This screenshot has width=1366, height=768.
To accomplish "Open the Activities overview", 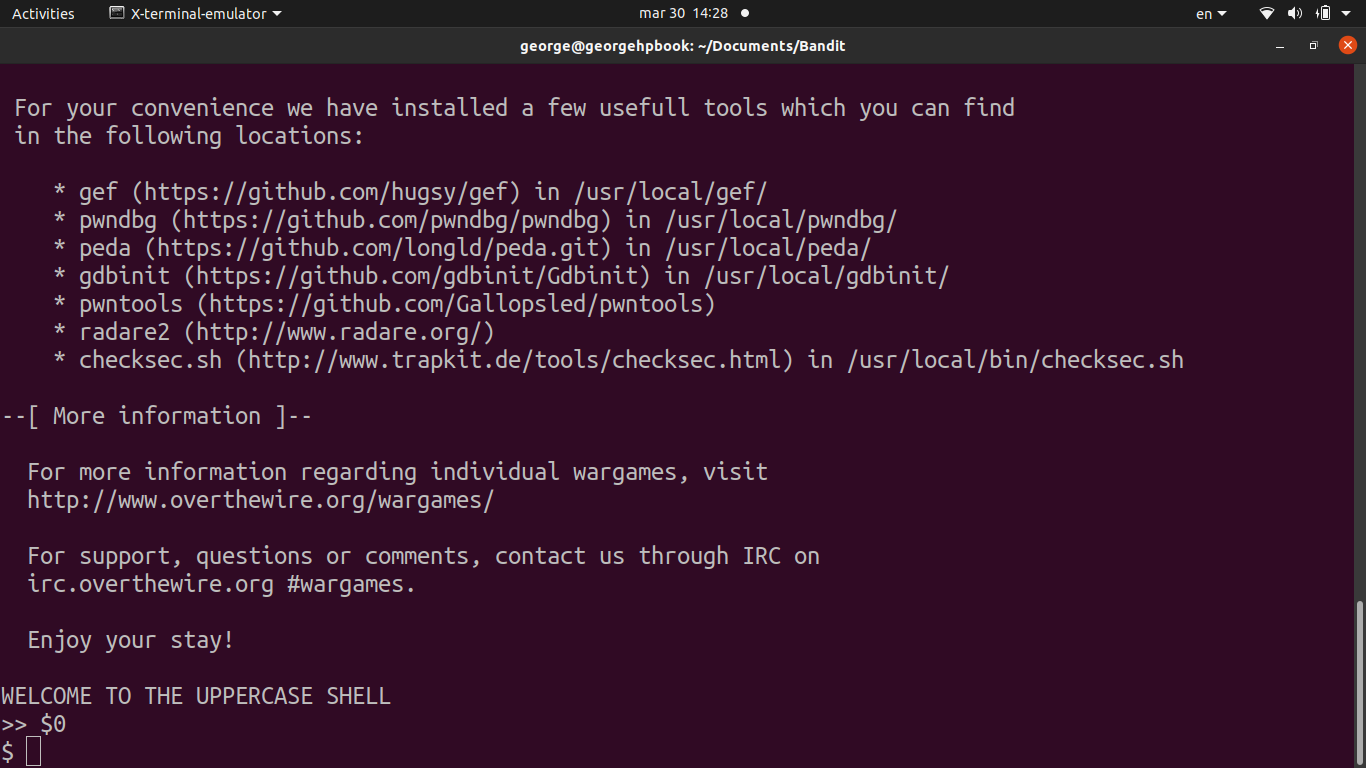I will (x=43, y=14).
